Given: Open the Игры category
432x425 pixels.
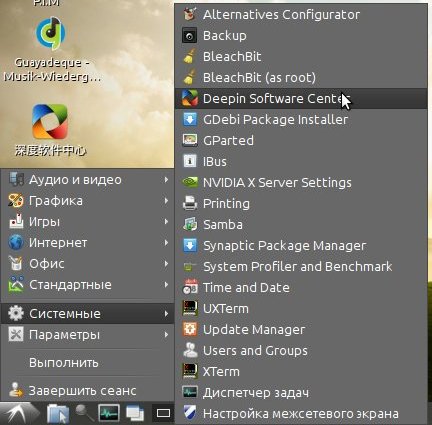Looking at the screenshot, I should pos(88,222).
